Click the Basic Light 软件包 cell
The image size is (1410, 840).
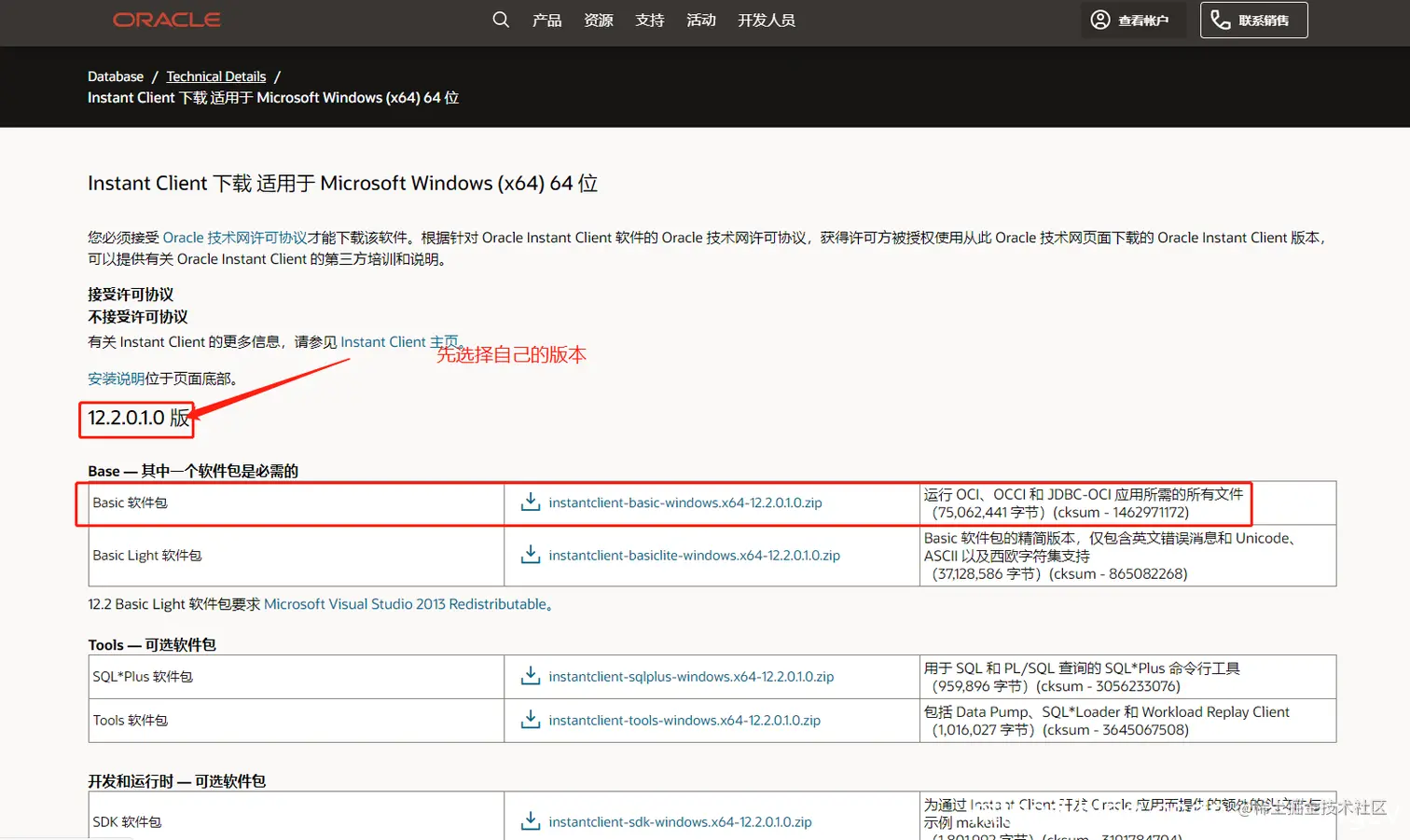point(297,556)
